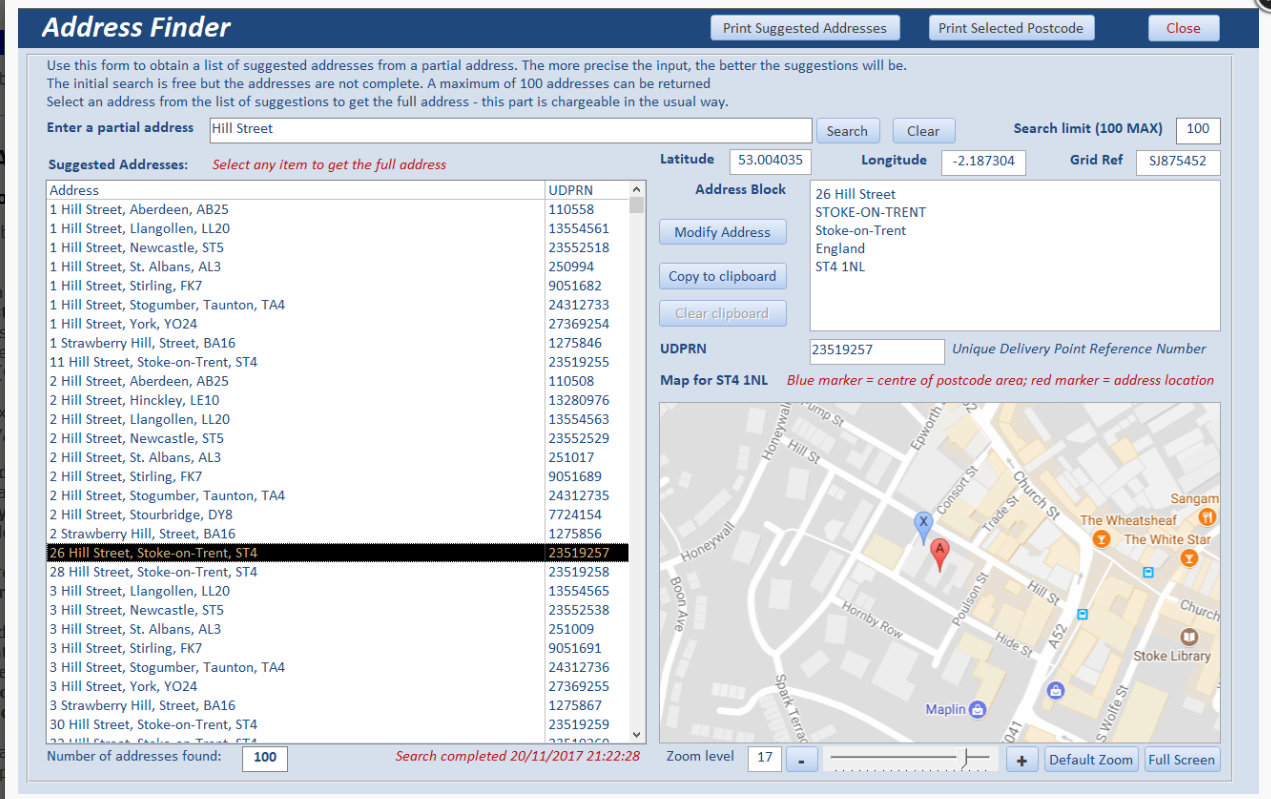The image size is (1271, 799).
Task: Click the Maplin shop marker on map
Action: click(x=978, y=709)
